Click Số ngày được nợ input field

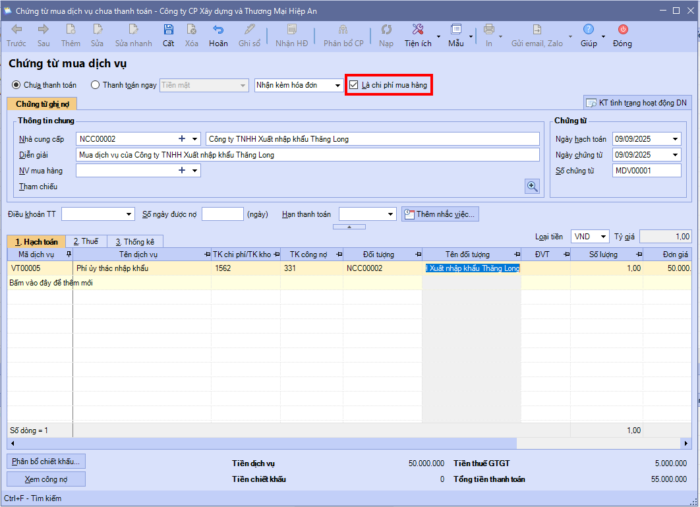pos(222,214)
